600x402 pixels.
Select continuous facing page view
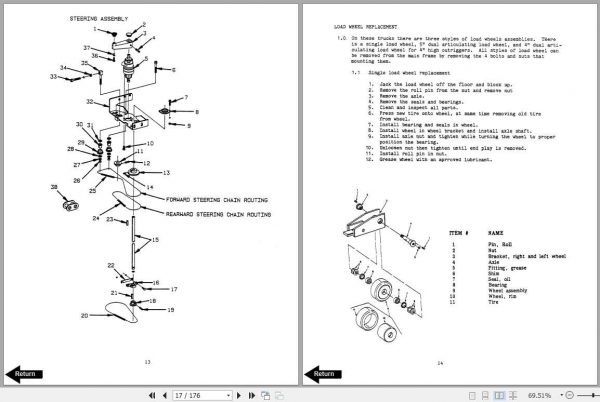pyautogui.click(x=513, y=395)
